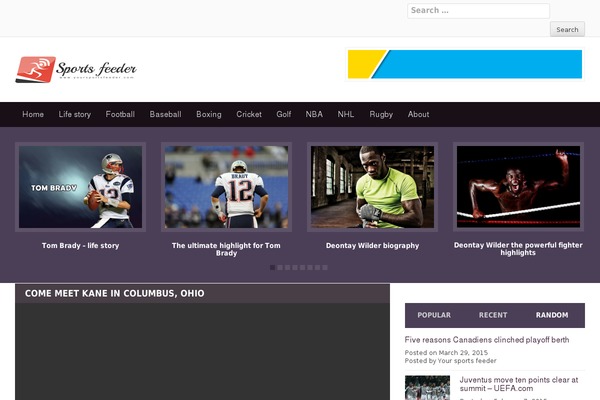This screenshot has height=400, width=600.
Task: Click the dark video area under the Kane heading
Action: pyautogui.click(x=202, y=351)
